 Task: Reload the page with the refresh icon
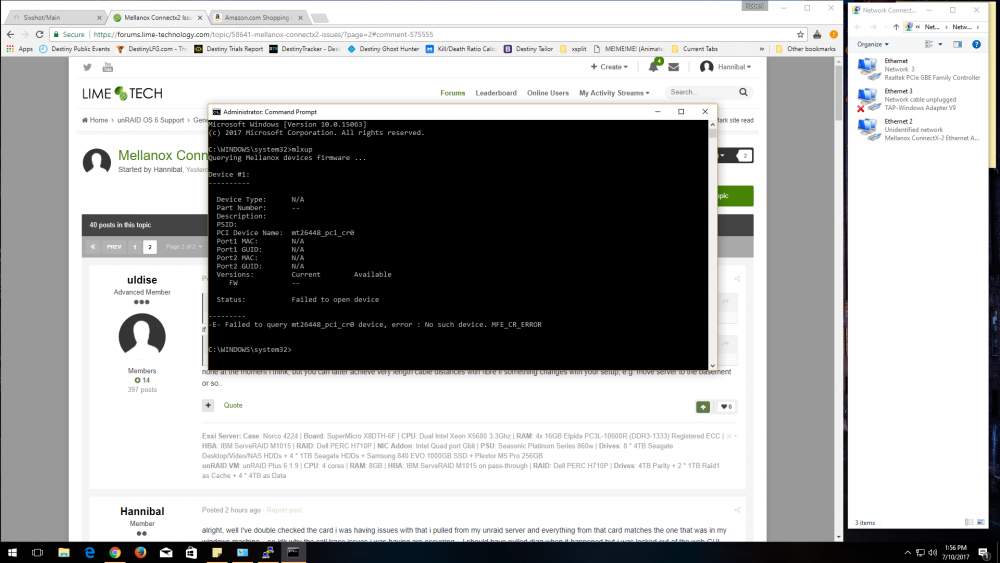pos(40,34)
